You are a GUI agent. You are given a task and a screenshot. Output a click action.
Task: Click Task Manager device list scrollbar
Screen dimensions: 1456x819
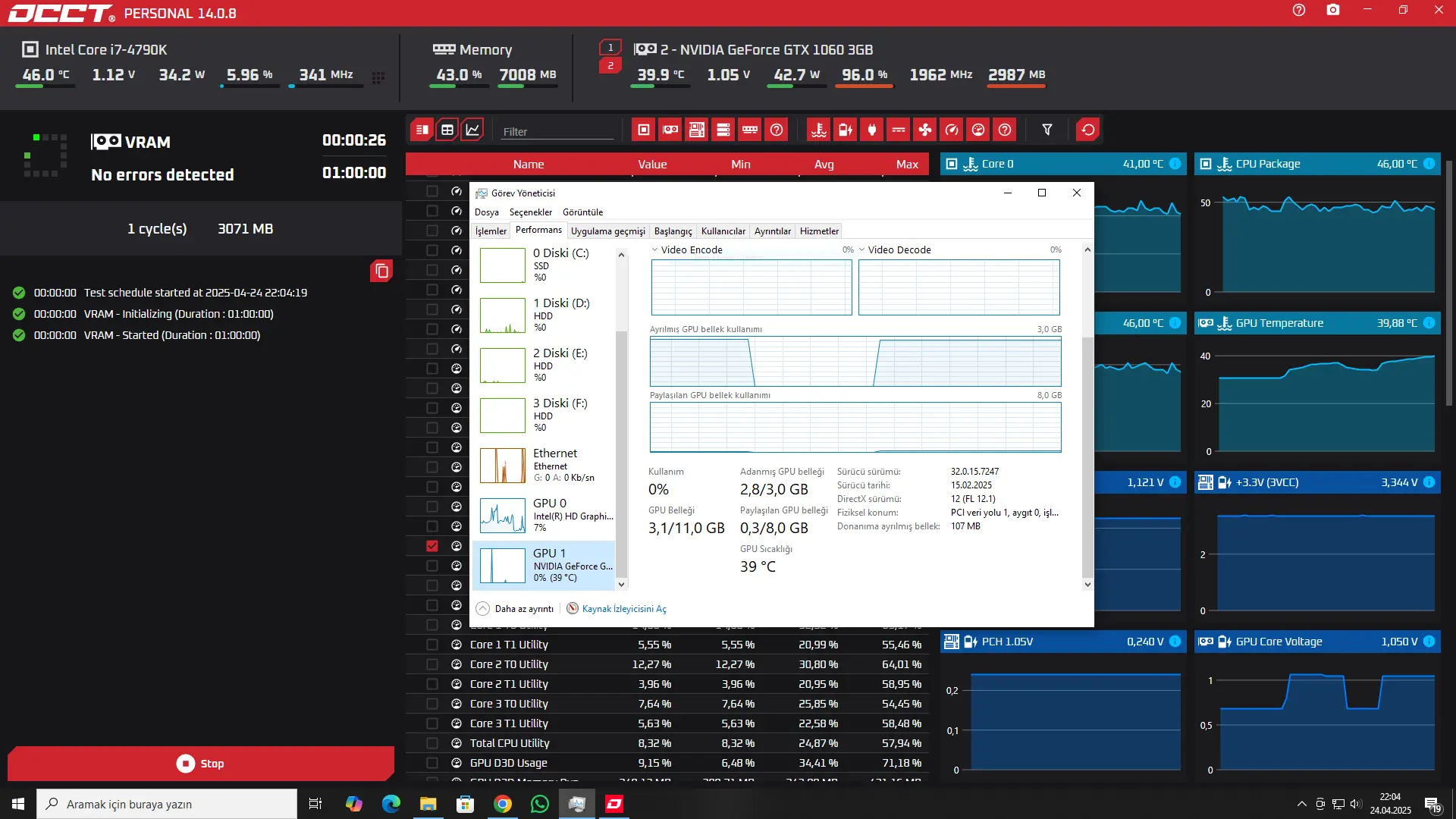coord(622,455)
